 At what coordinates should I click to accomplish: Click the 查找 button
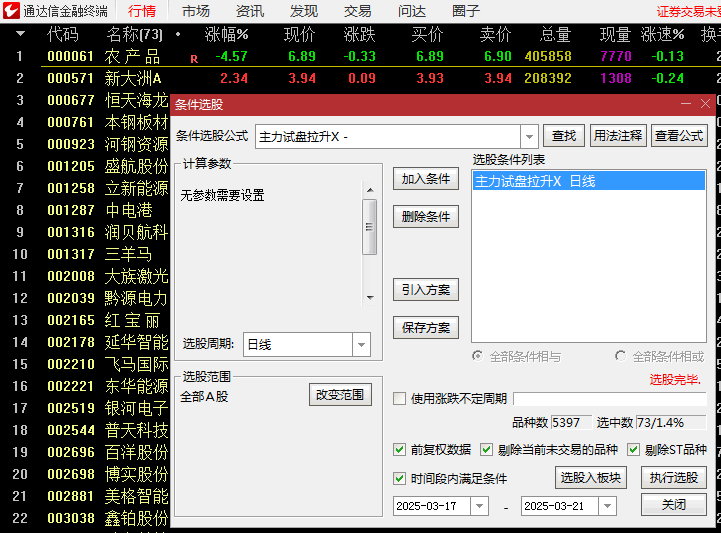[x=564, y=136]
